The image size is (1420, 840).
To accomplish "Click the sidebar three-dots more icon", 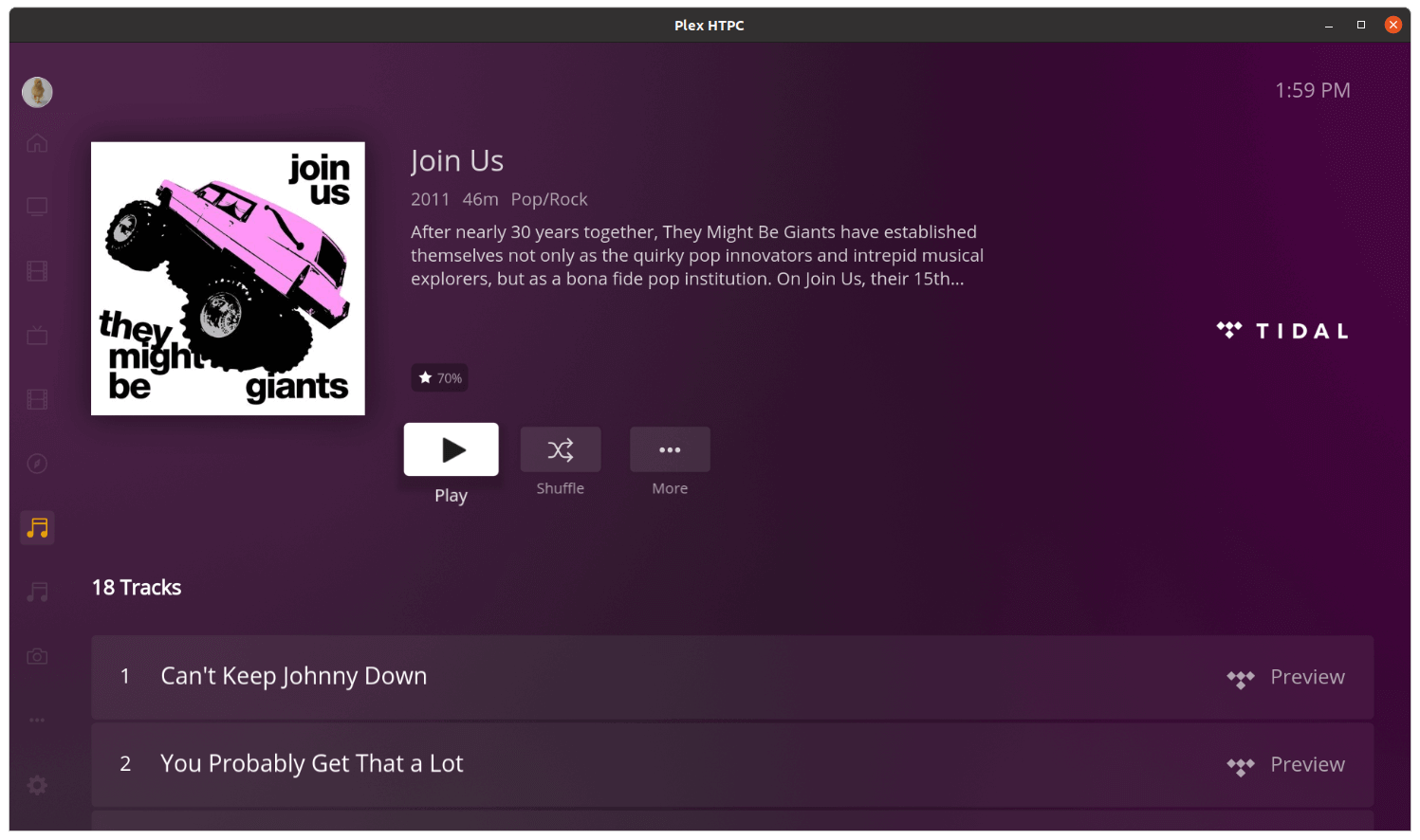I will coord(37,721).
